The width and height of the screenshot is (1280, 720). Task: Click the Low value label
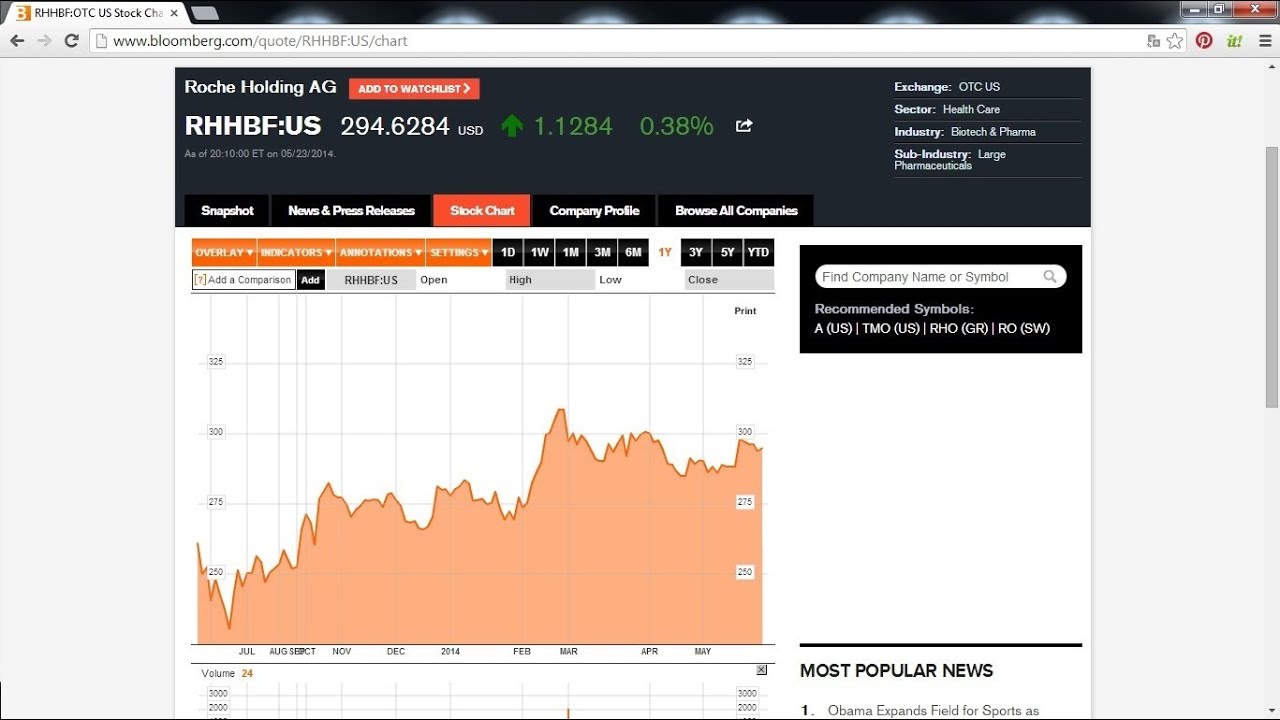coord(610,280)
